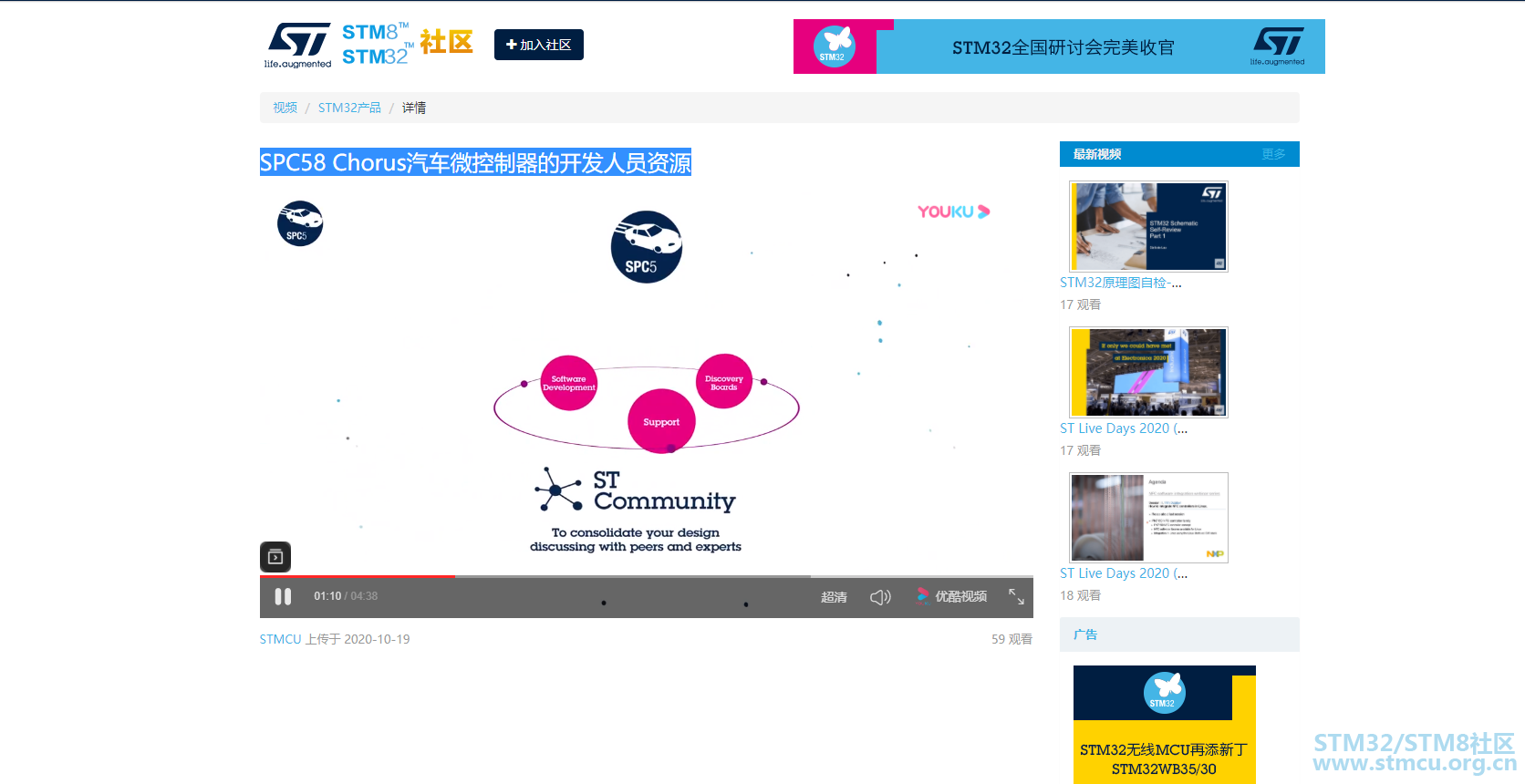This screenshot has height=784, width=1525.
Task: Open 优酷视频 link in player bar
Action: tap(951, 596)
